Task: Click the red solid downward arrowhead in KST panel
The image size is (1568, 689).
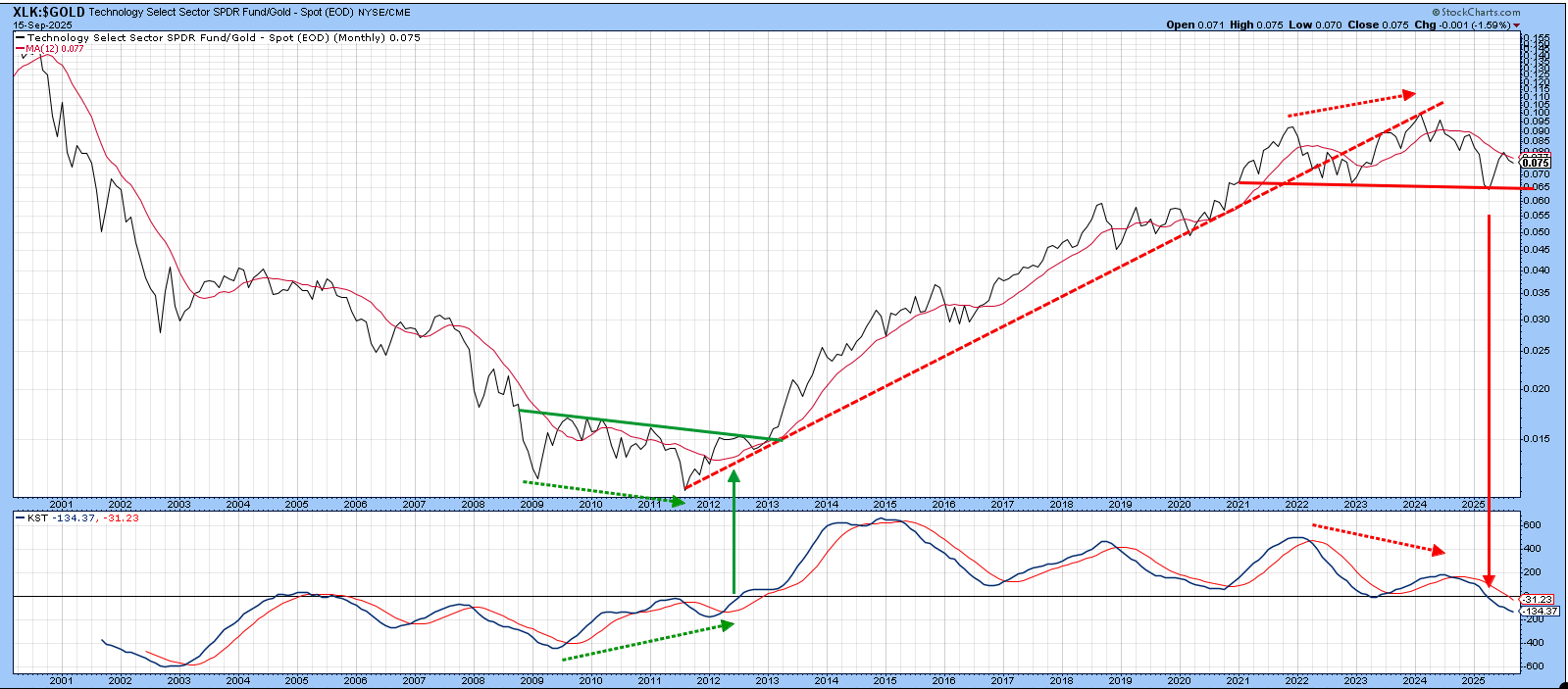Action: click(x=1489, y=579)
